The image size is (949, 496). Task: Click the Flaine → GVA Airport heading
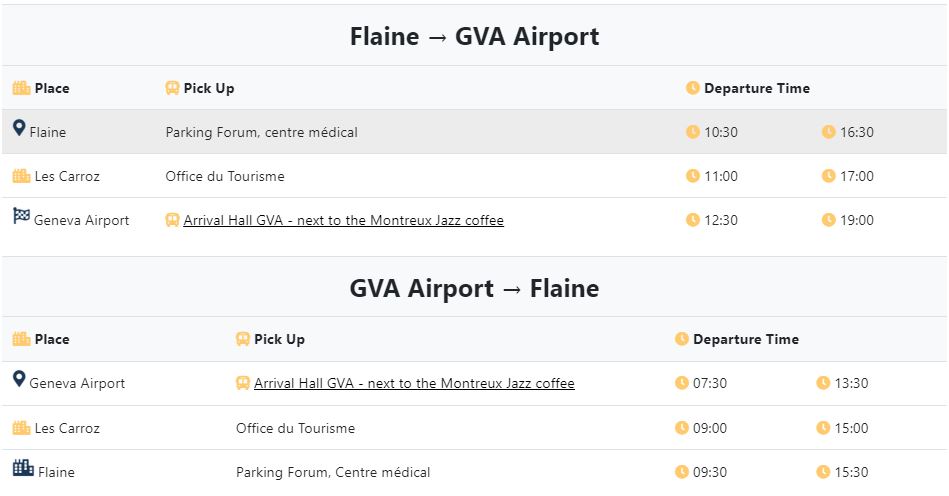tap(474, 36)
